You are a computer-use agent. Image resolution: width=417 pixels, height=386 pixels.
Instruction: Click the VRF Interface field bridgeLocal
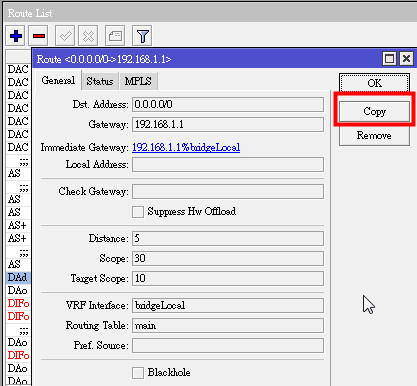pyautogui.click(x=228, y=306)
